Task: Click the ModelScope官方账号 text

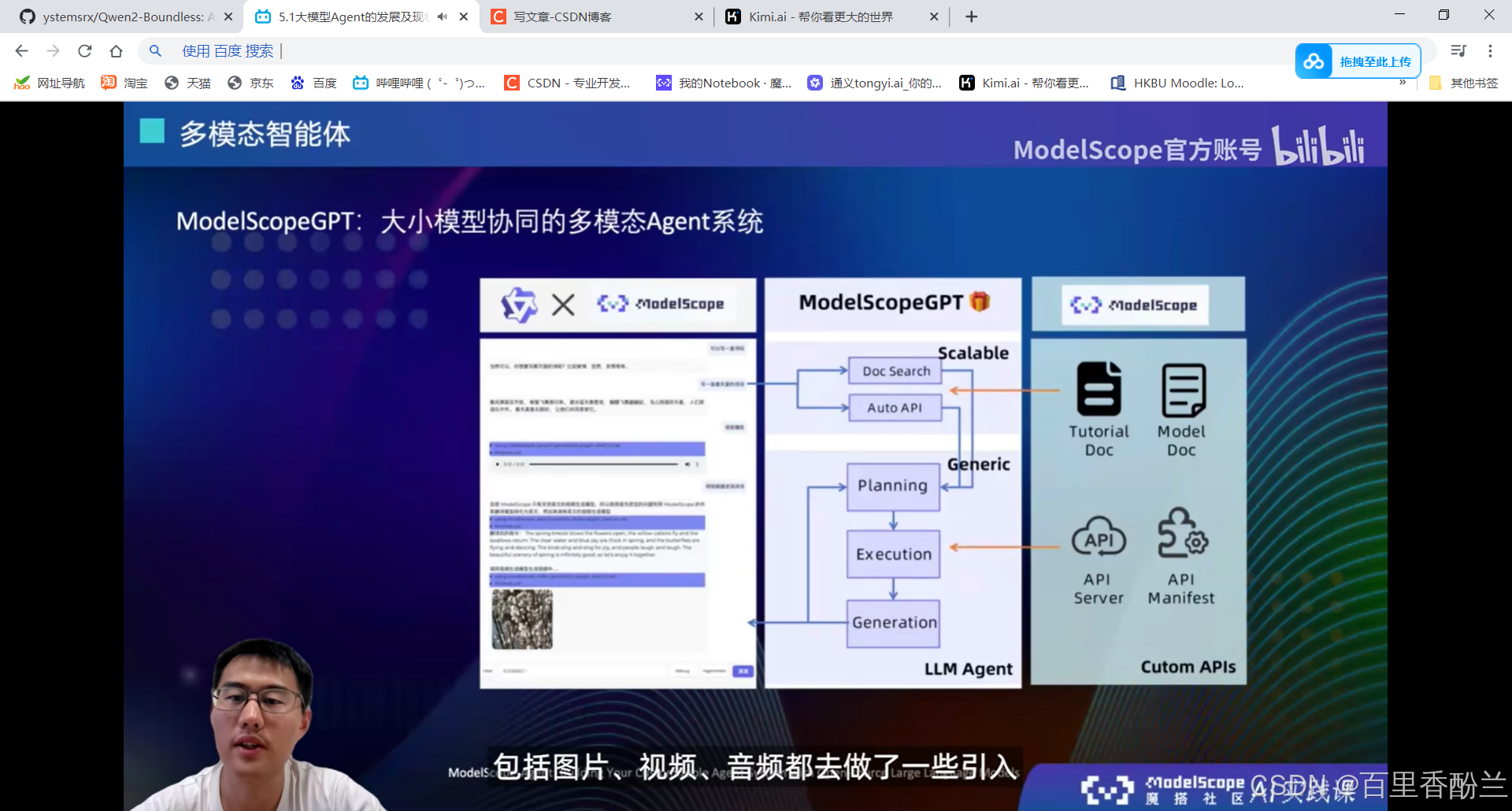Action: (1137, 150)
